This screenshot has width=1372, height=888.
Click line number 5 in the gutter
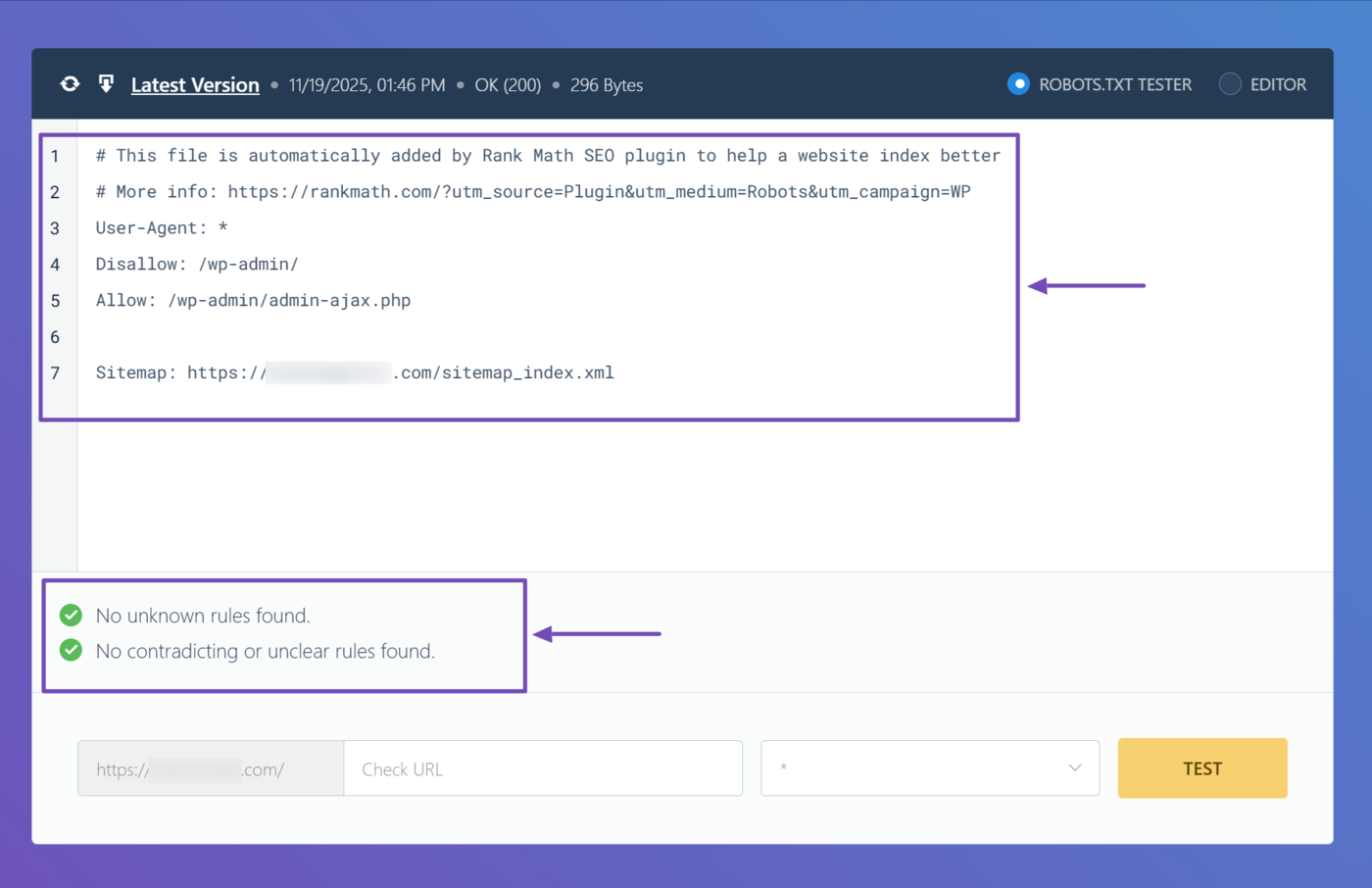tap(55, 300)
